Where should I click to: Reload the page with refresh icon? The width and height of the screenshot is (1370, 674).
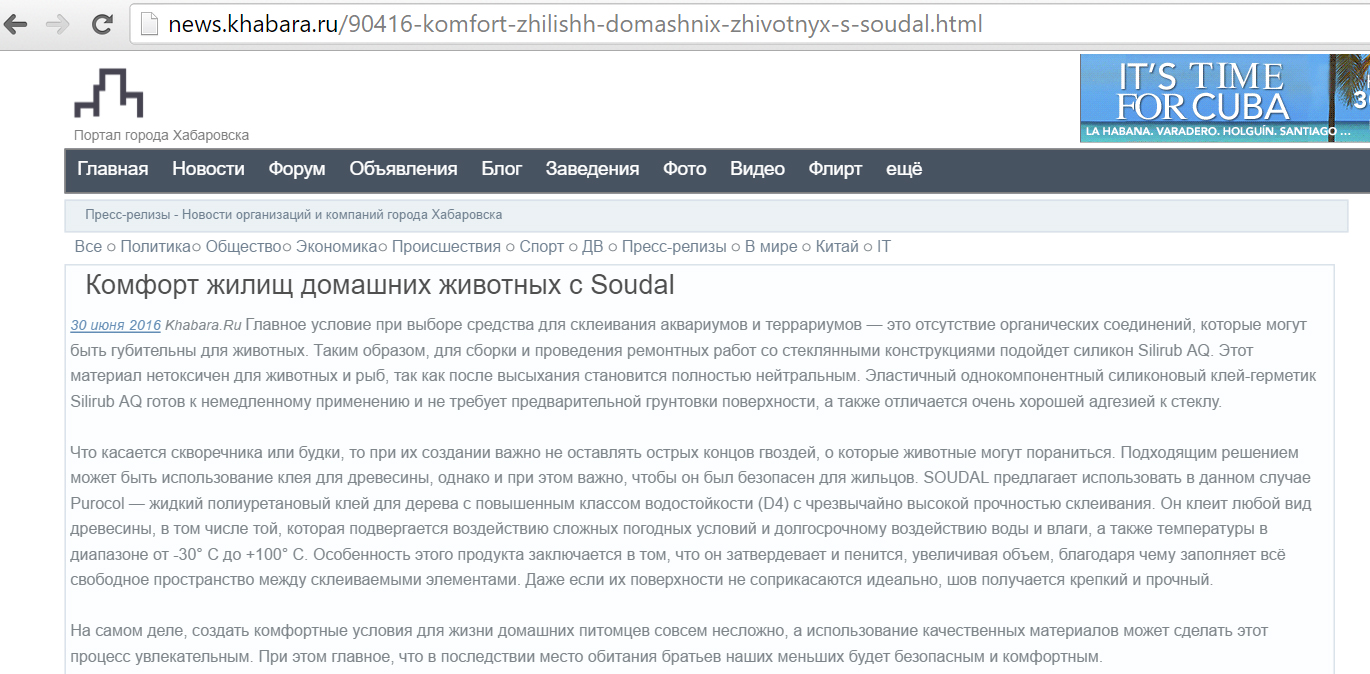[101, 25]
